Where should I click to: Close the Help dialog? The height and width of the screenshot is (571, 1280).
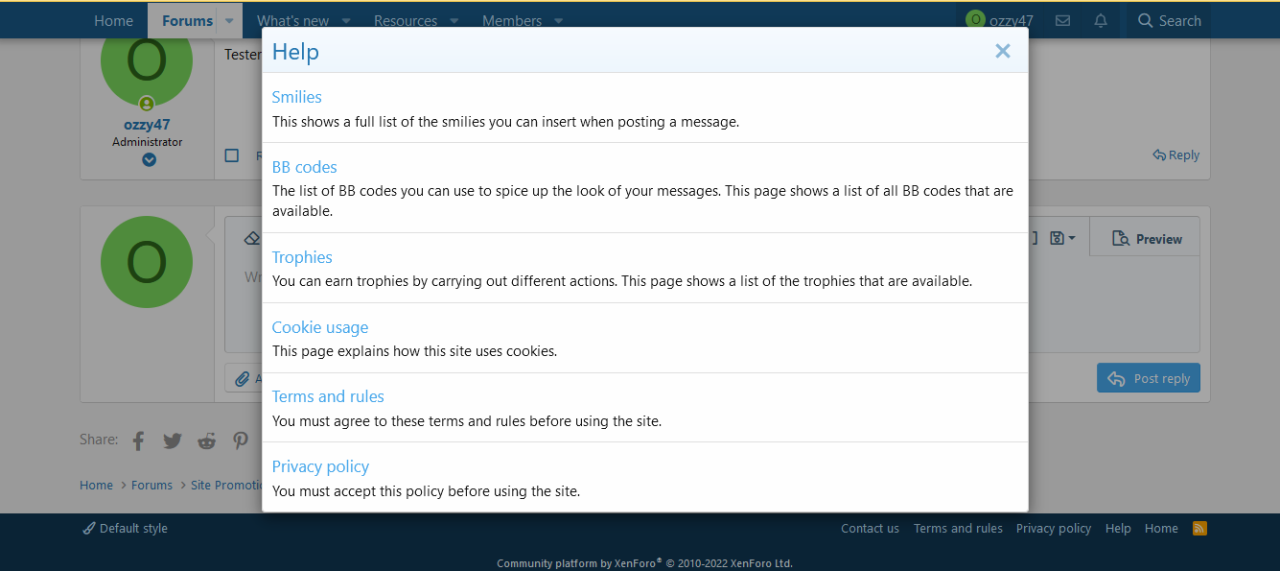tap(1002, 51)
